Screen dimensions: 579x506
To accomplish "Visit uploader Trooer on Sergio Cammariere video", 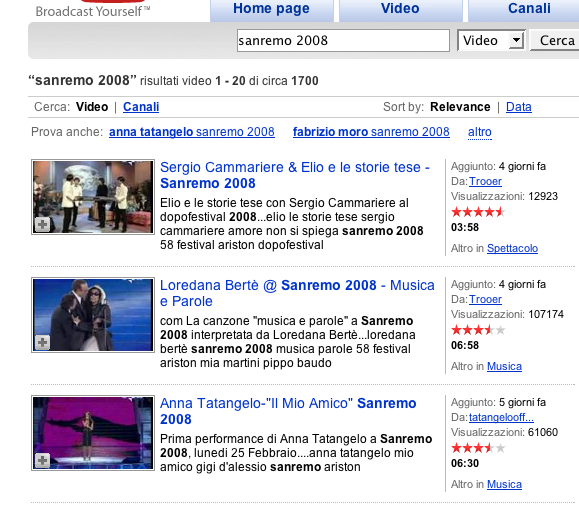I will (485, 181).
